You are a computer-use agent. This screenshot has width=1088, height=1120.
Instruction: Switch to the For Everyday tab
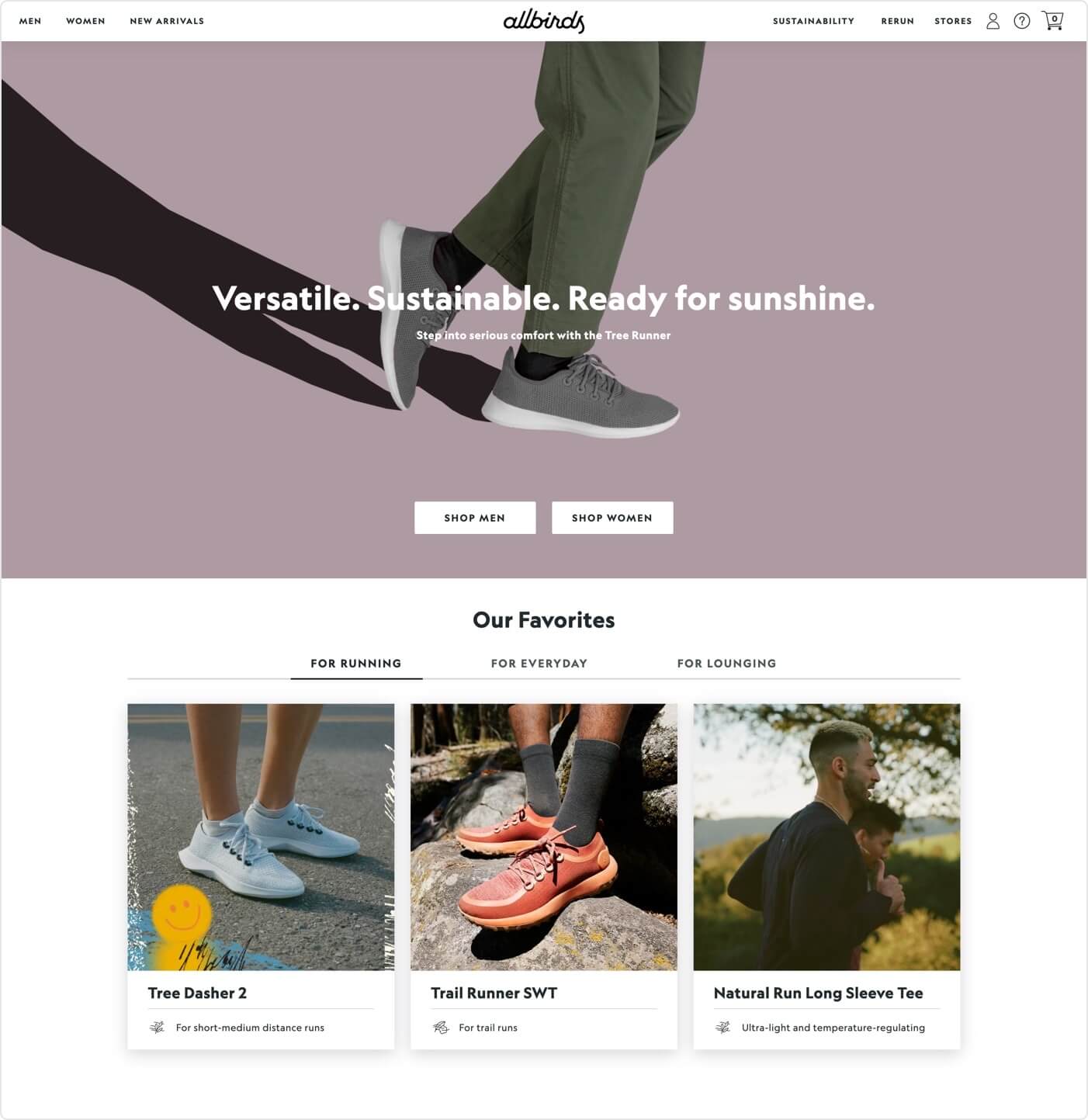(x=539, y=664)
